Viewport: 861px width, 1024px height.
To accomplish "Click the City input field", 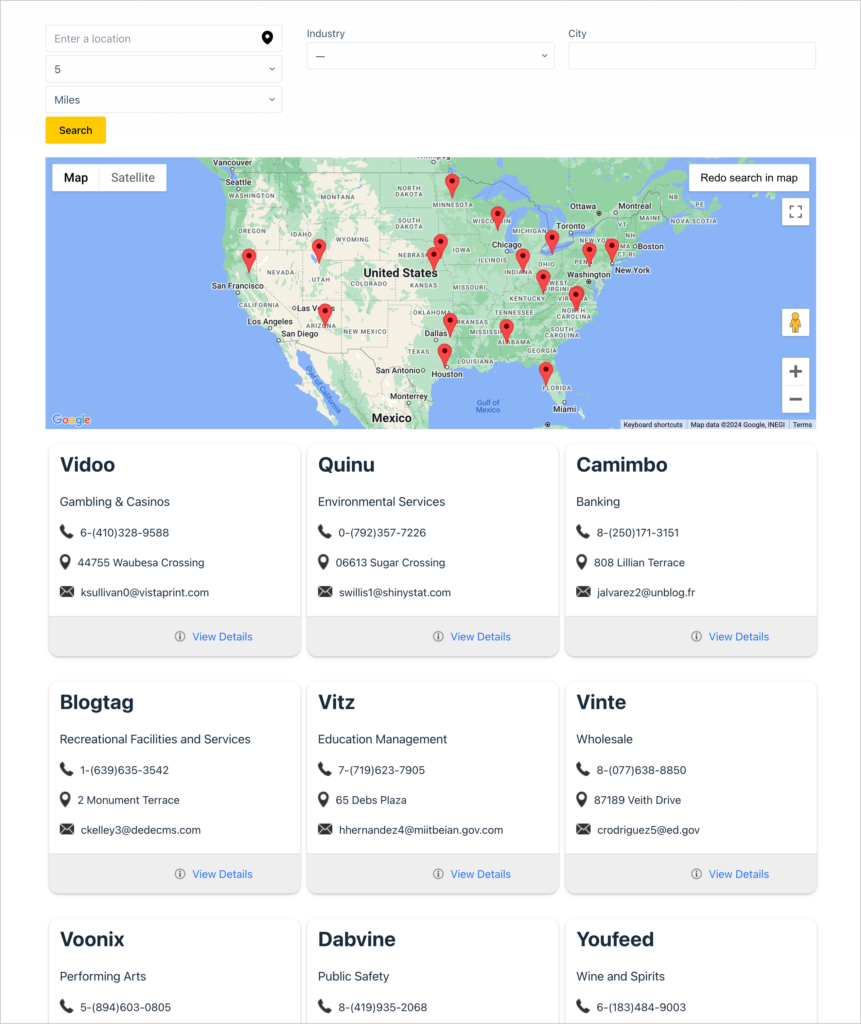I will (692, 56).
